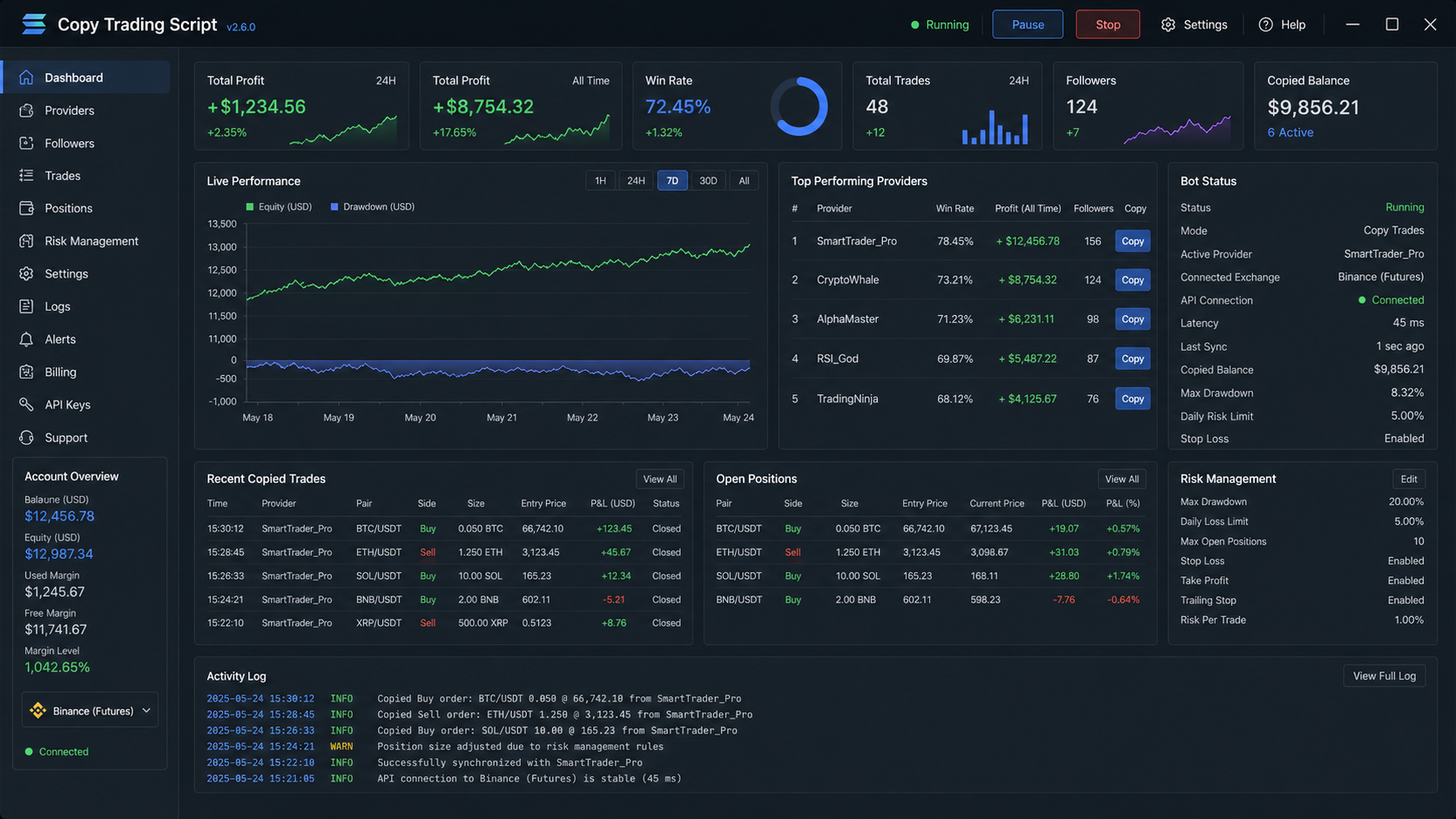Image resolution: width=1456 pixels, height=819 pixels.
Task: Click the Risk Management shield icon
Action: (x=26, y=241)
